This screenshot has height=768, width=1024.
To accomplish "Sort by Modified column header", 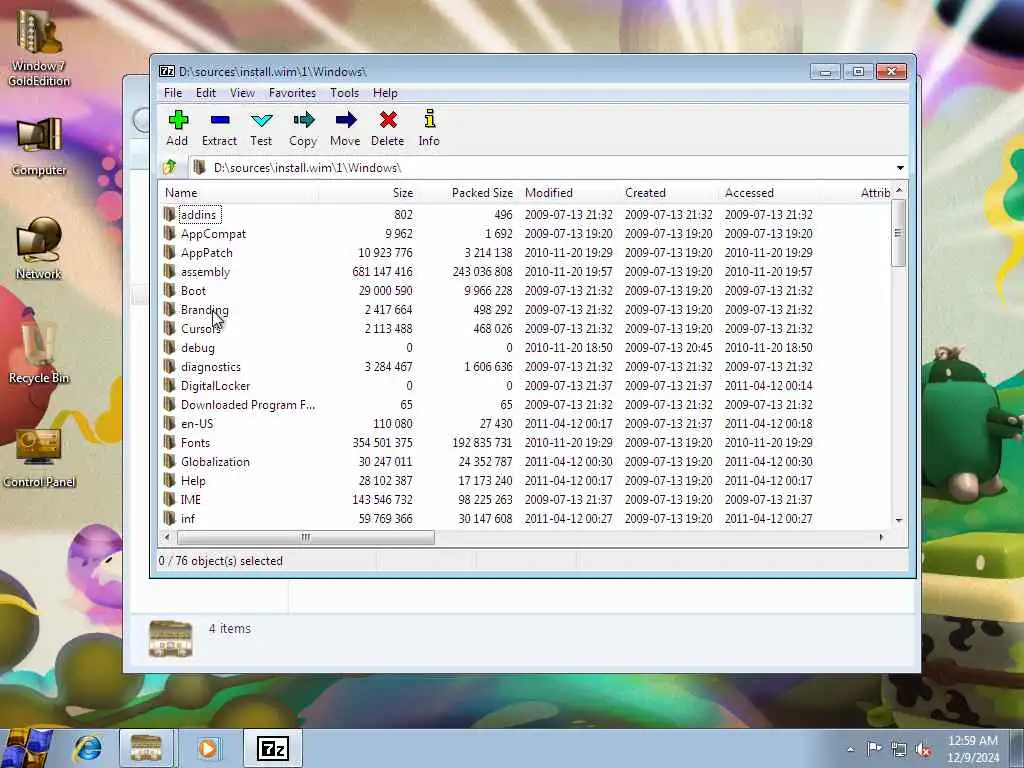I will click(x=568, y=193).
